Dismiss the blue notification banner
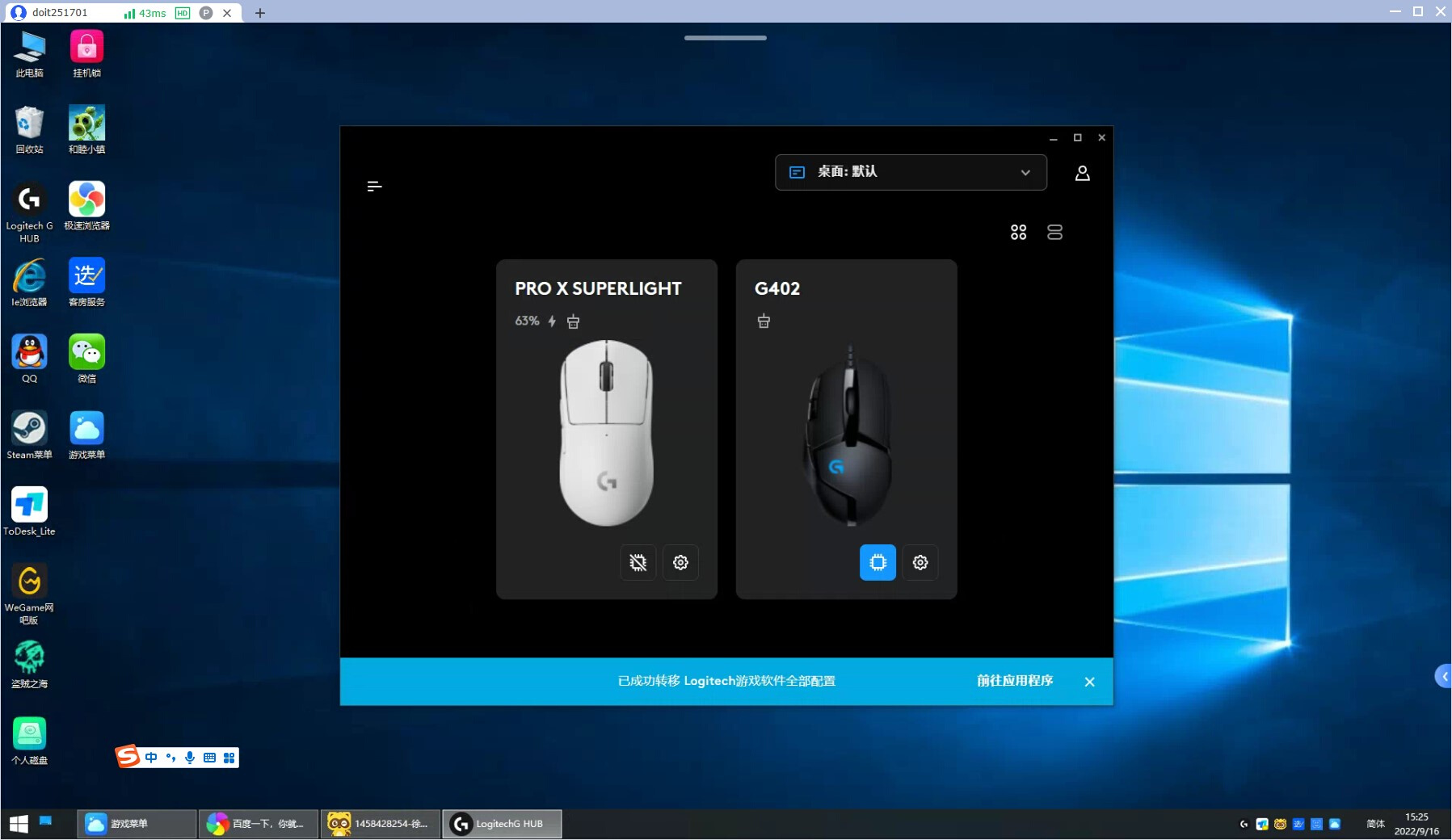 [x=1089, y=682]
